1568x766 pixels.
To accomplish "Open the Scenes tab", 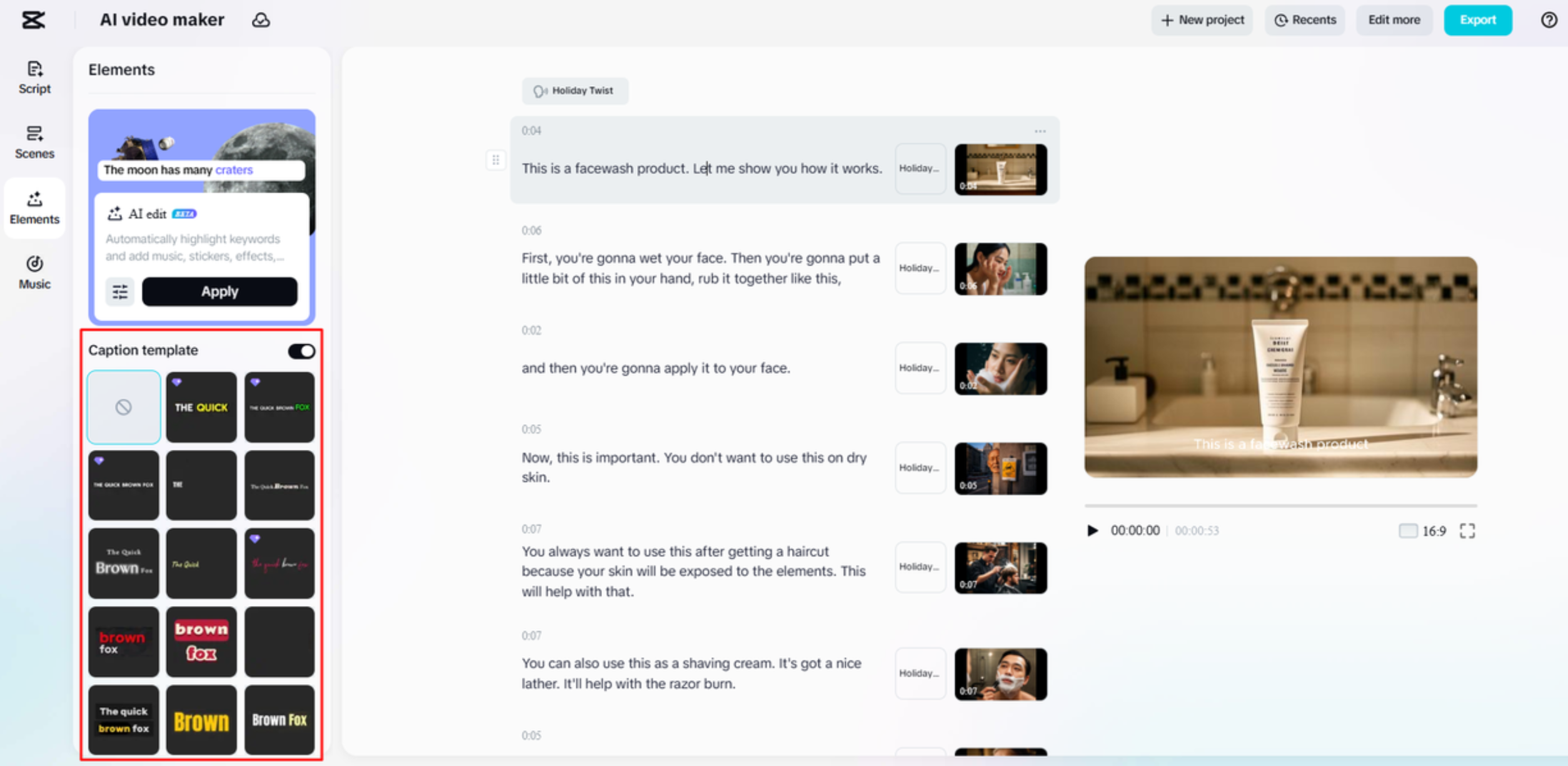I will (34, 142).
